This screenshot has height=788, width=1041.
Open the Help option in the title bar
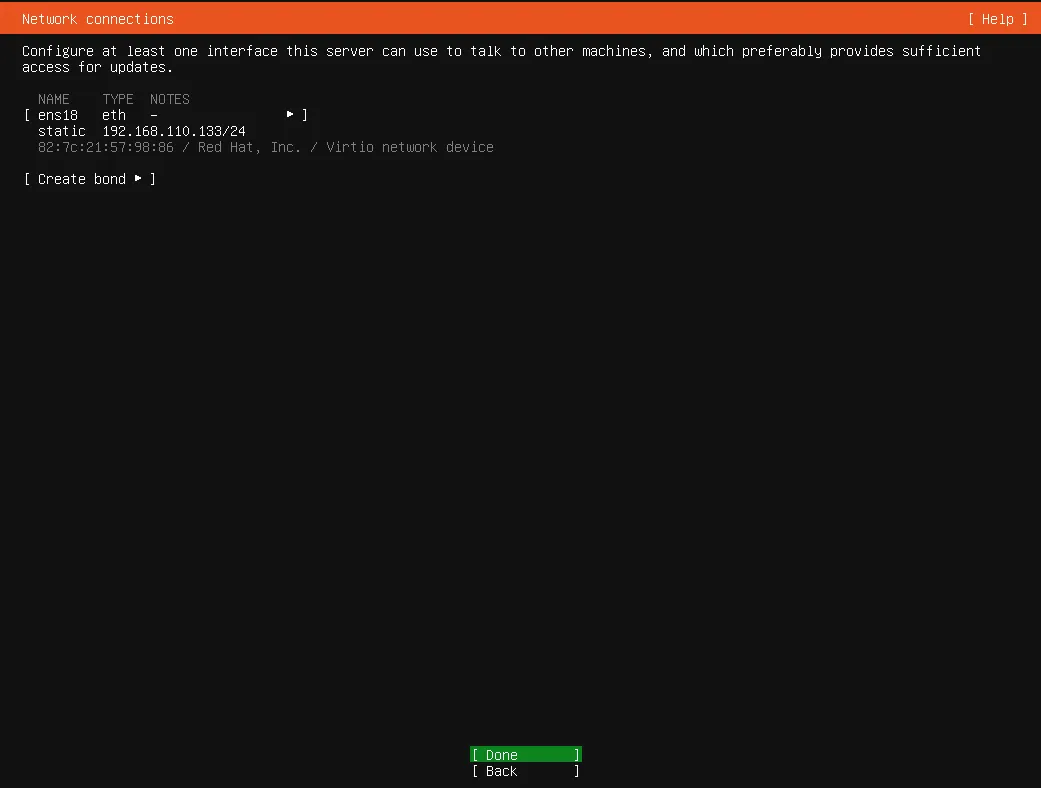tap(996, 19)
